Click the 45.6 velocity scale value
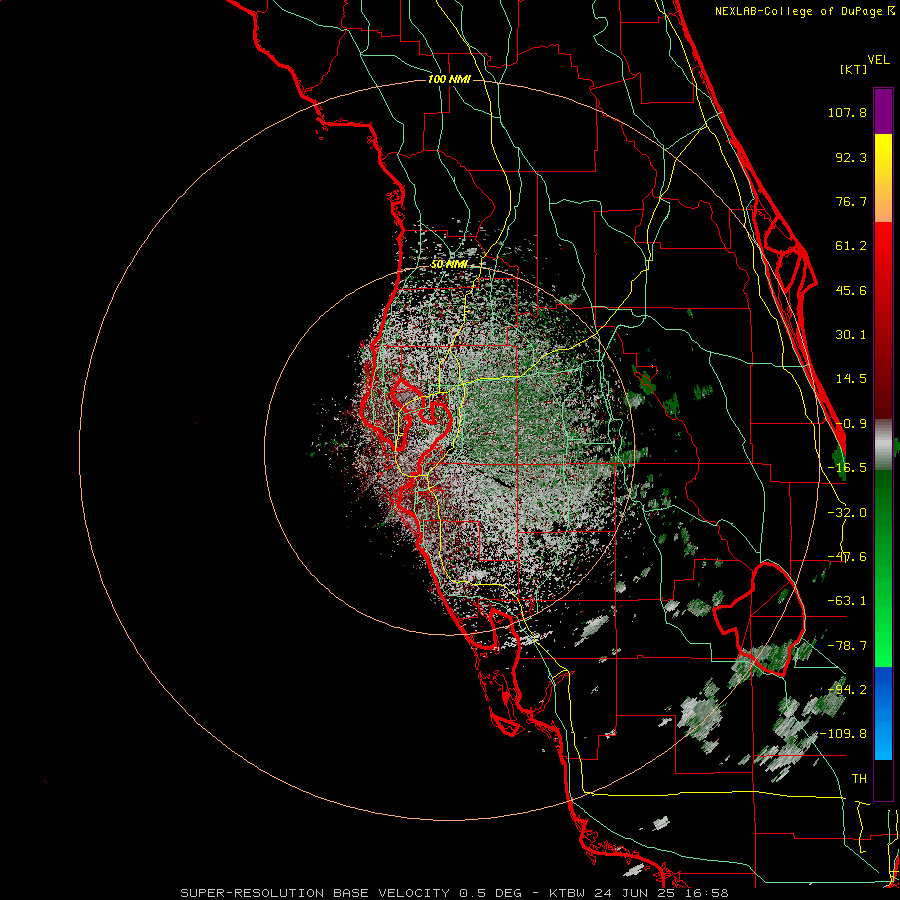Image resolution: width=900 pixels, height=900 pixels. (851, 290)
